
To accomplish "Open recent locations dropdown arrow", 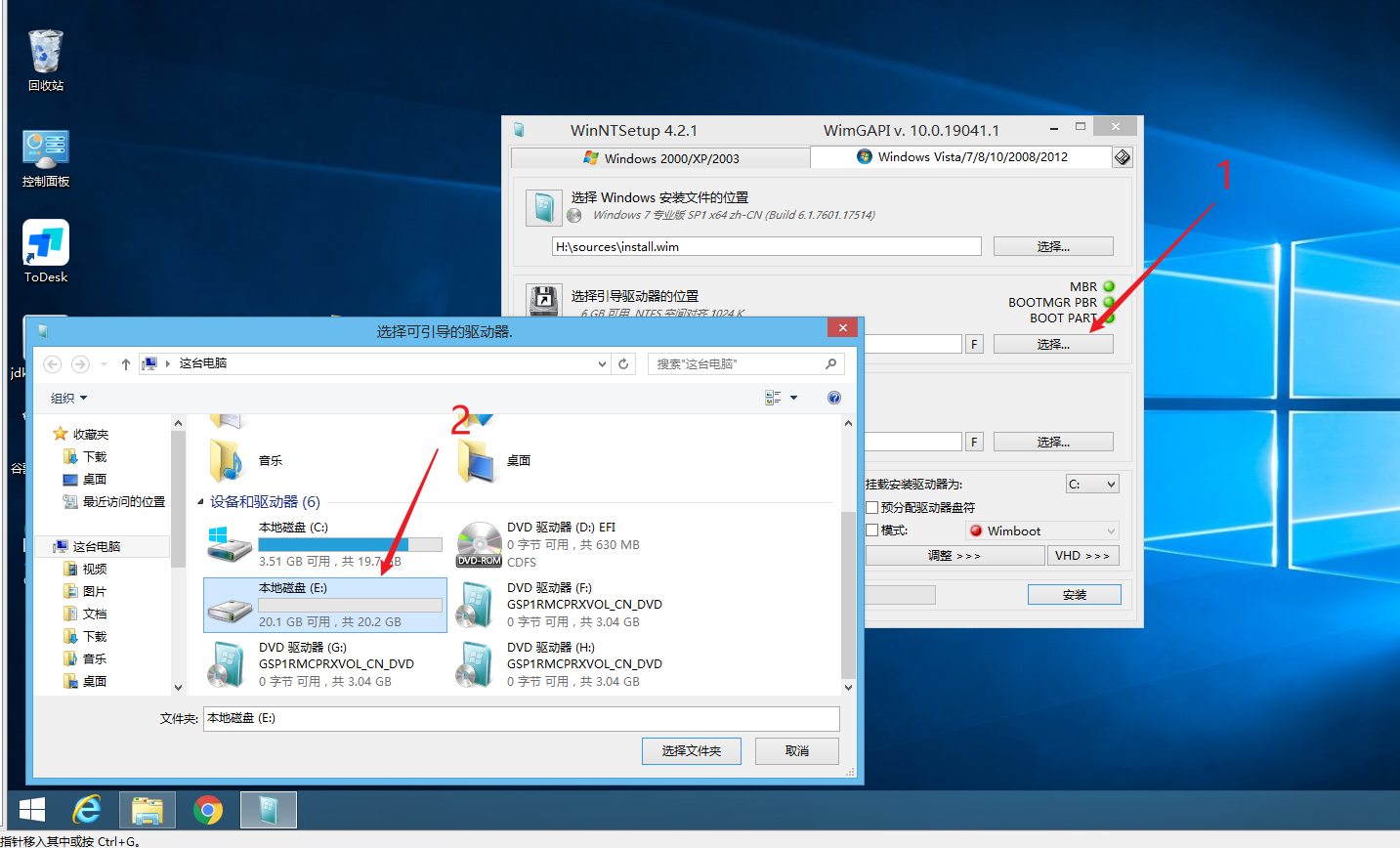I will click(104, 364).
